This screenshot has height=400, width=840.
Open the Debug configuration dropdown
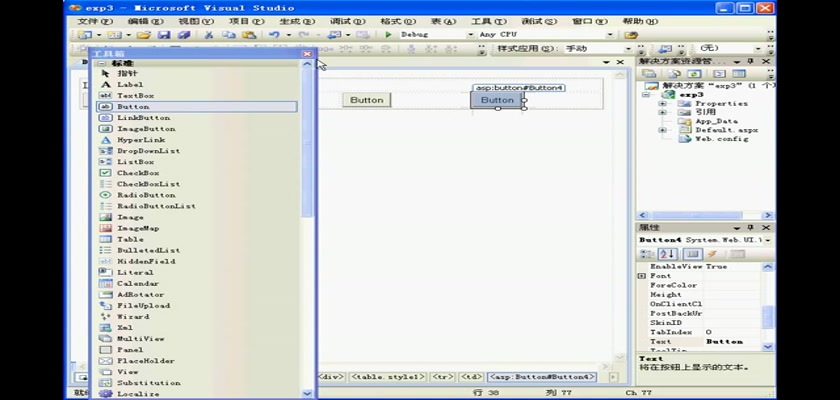tap(470, 34)
